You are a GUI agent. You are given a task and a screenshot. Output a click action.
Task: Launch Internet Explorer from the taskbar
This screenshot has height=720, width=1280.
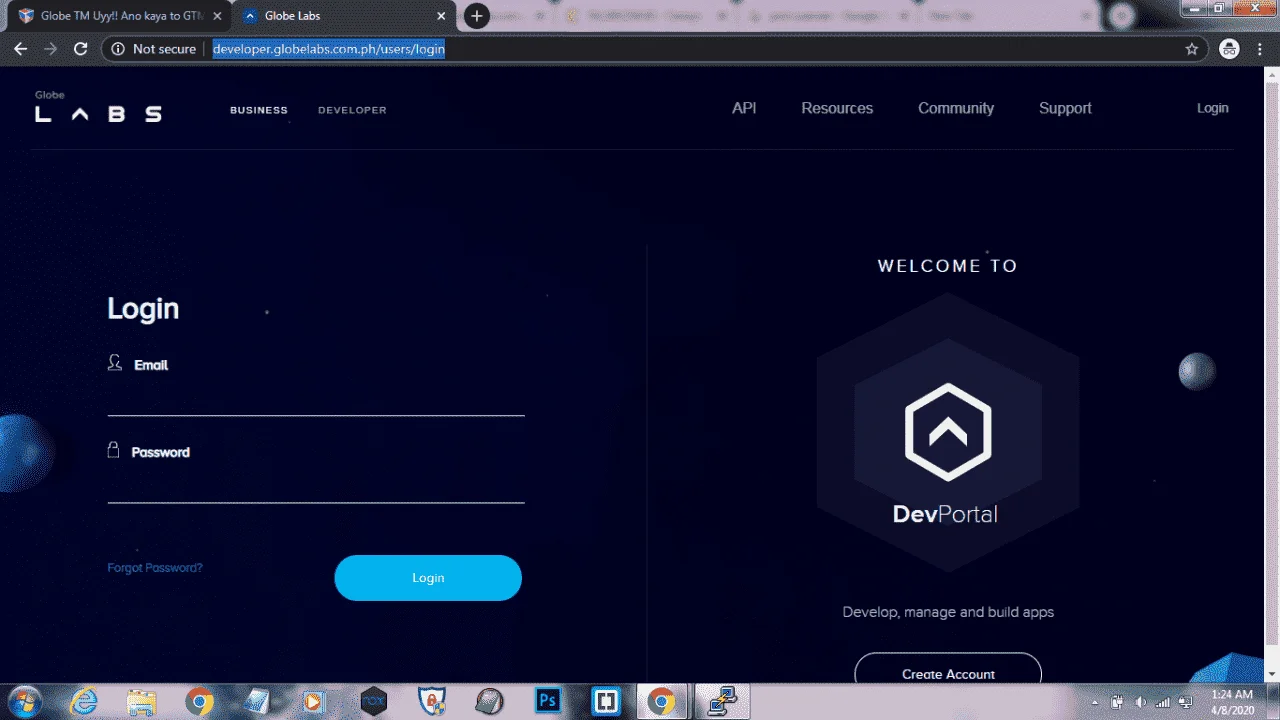pos(86,702)
